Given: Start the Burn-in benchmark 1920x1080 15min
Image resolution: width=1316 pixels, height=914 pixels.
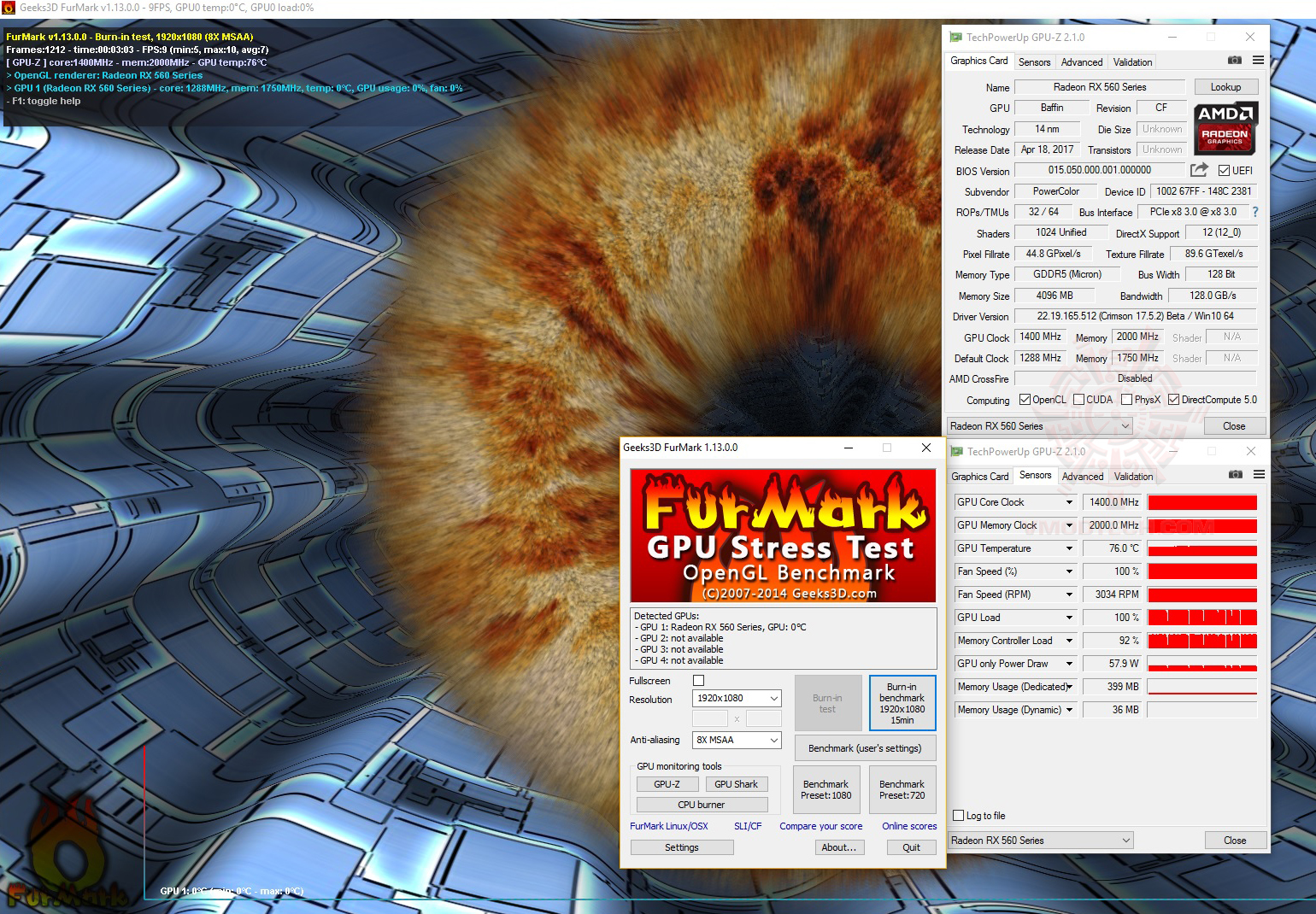Looking at the screenshot, I should (x=902, y=703).
